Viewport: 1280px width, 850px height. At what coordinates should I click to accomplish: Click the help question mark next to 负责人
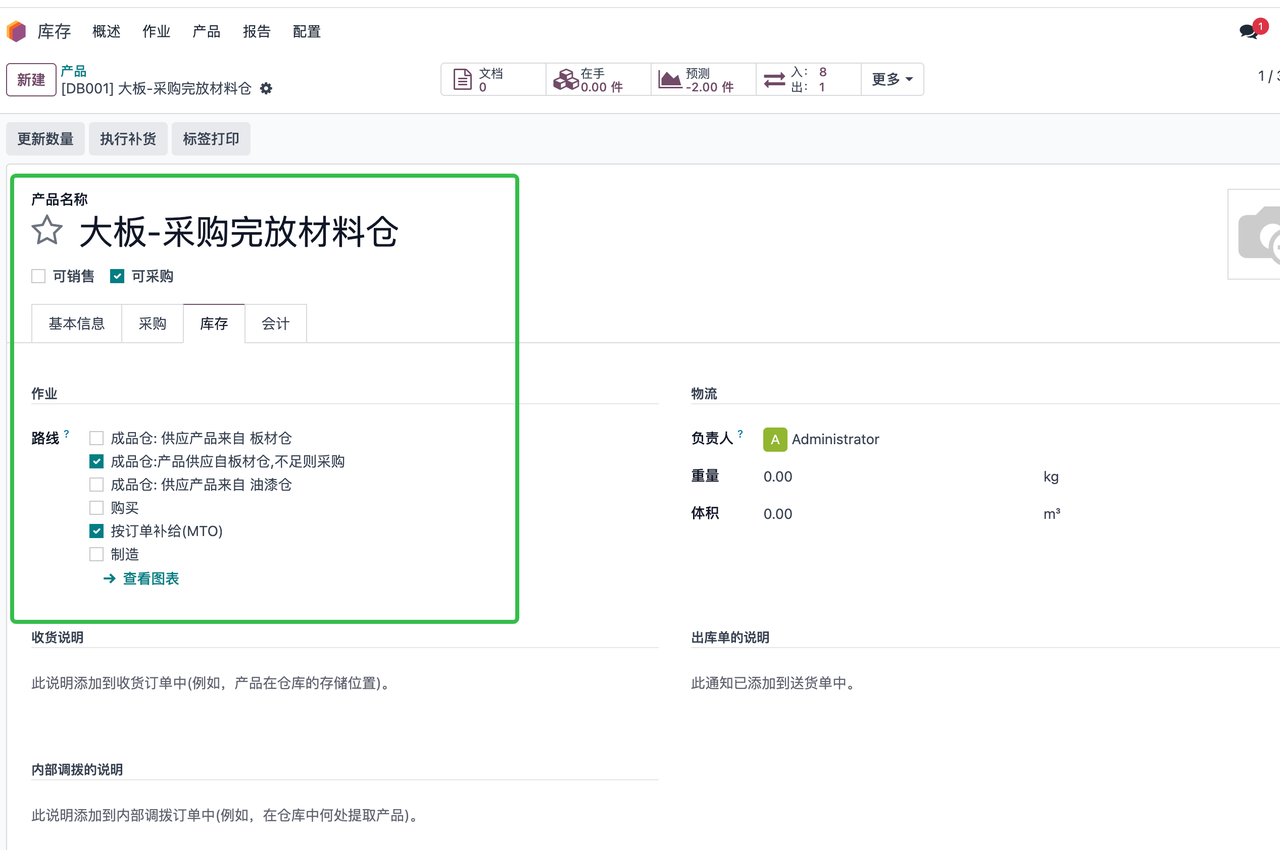(741, 434)
